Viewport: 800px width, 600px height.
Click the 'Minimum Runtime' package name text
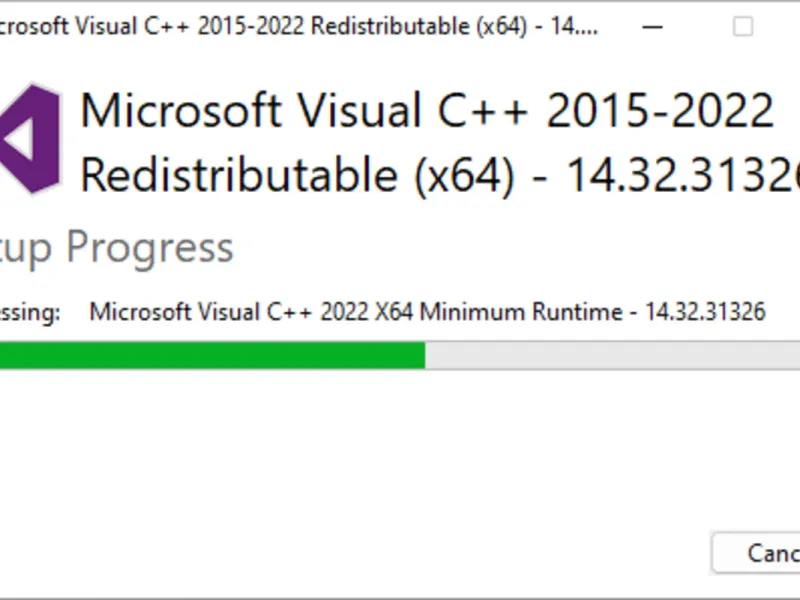[x=521, y=311]
